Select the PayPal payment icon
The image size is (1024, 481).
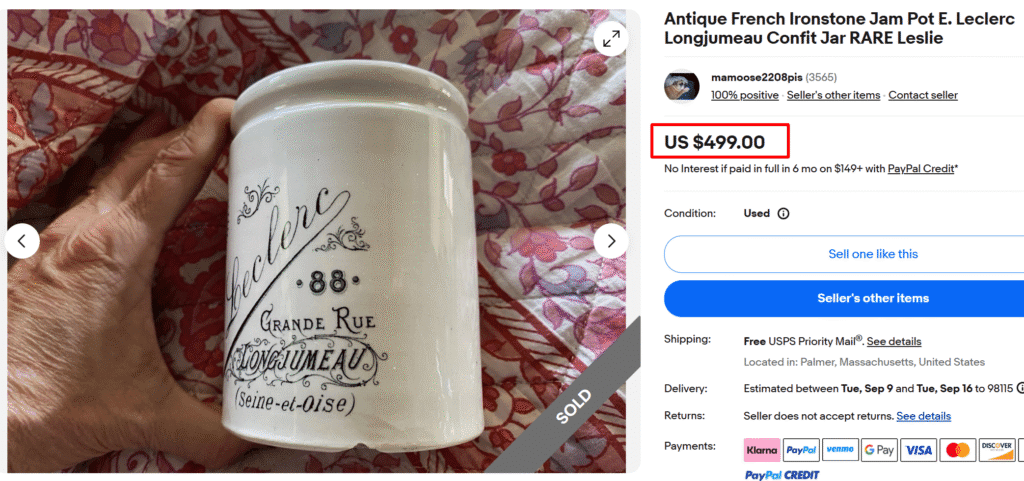pos(800,450)
